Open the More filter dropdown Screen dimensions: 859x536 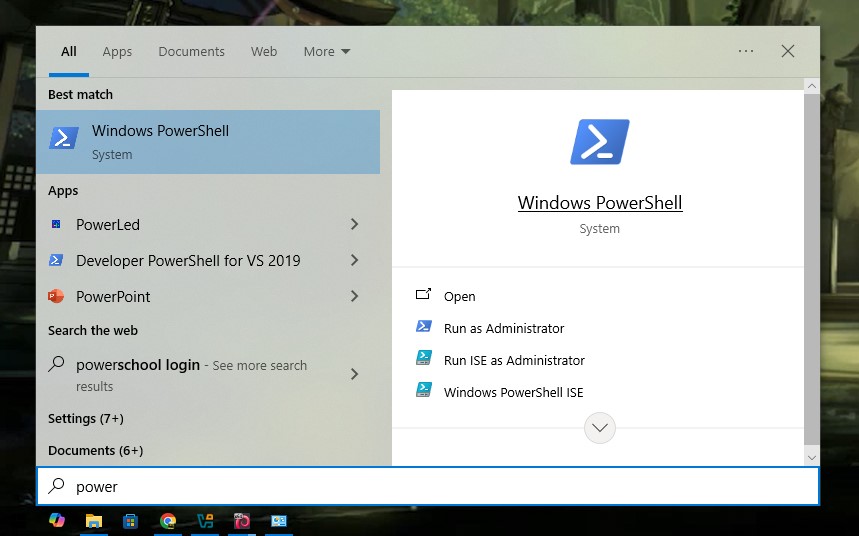[x=327, y=52]
